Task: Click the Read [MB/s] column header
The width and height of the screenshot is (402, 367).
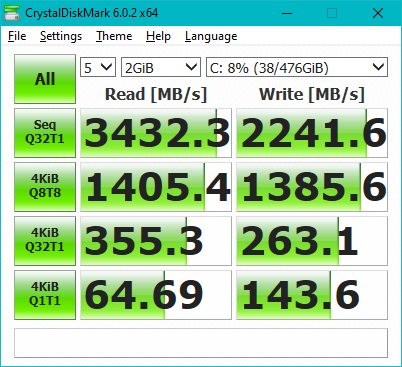Action: (x=156, y=94)
